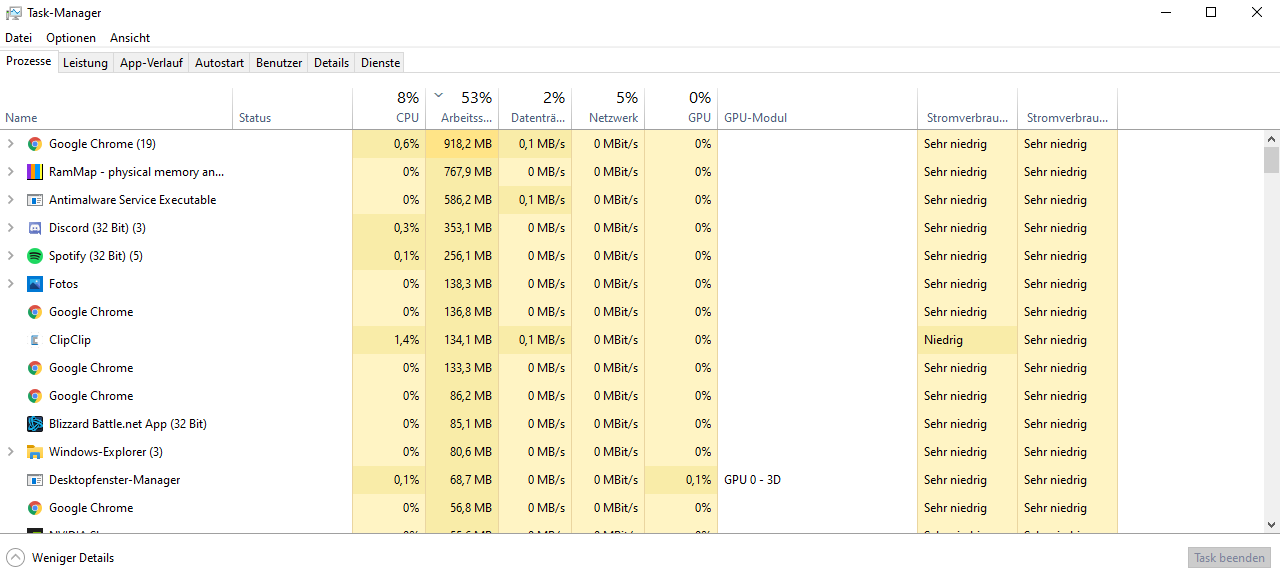Select the ClipClip 1,4% CPU cell
This screenshot has width=1280, height=582.
tap(389, 340)
